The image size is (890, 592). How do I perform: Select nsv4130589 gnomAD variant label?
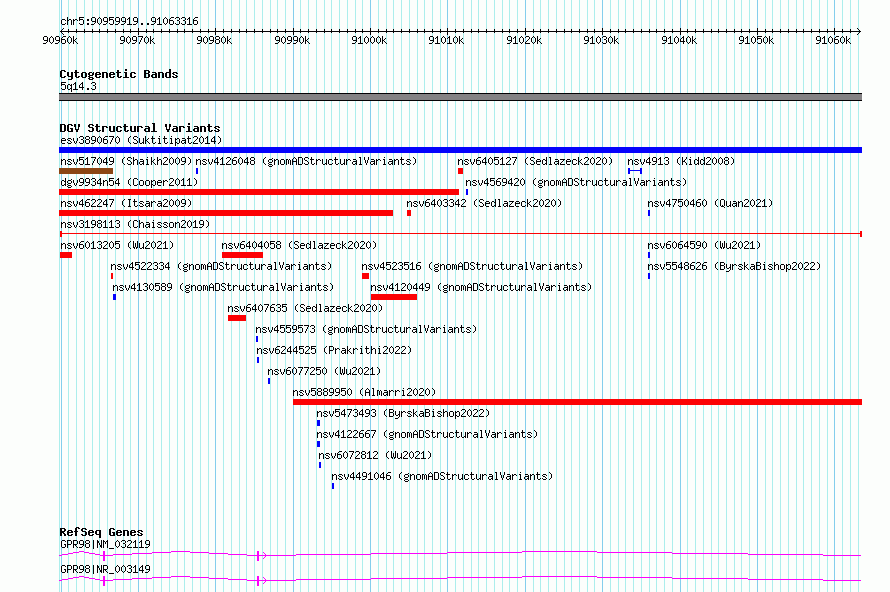pos(223,287)
